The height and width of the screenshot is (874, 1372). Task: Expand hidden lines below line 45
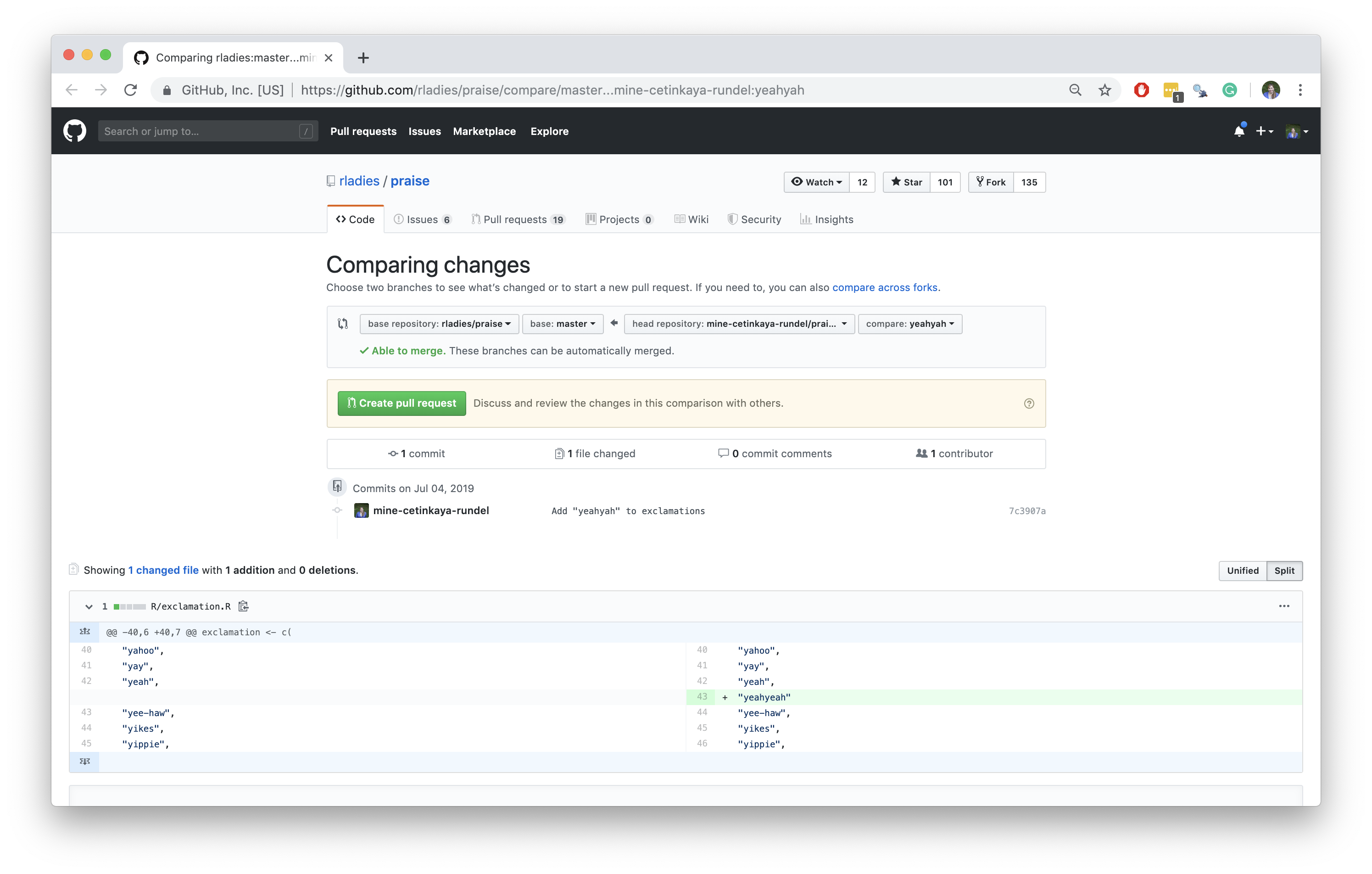coord(85,762)
